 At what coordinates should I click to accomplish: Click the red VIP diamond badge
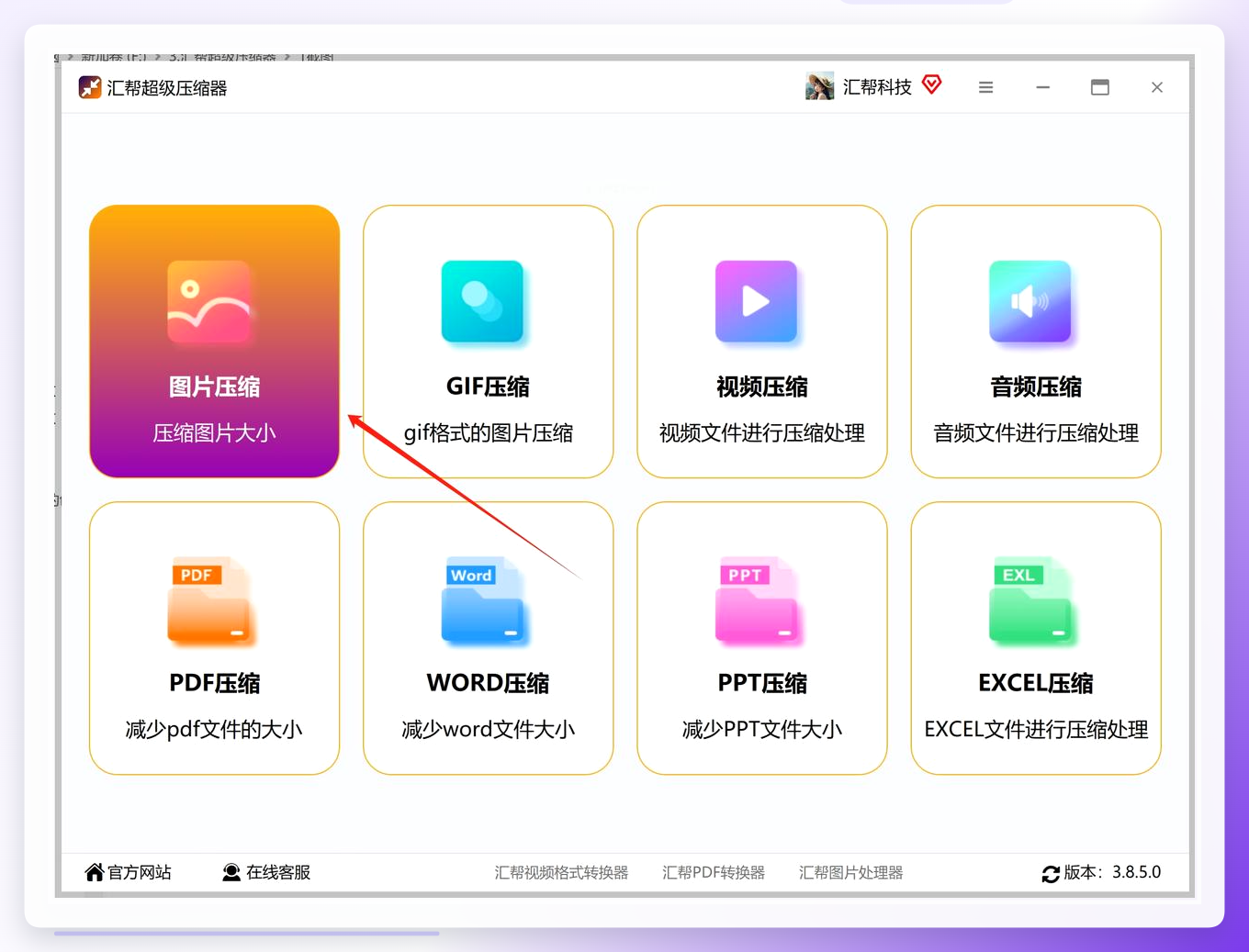point(932,85)
